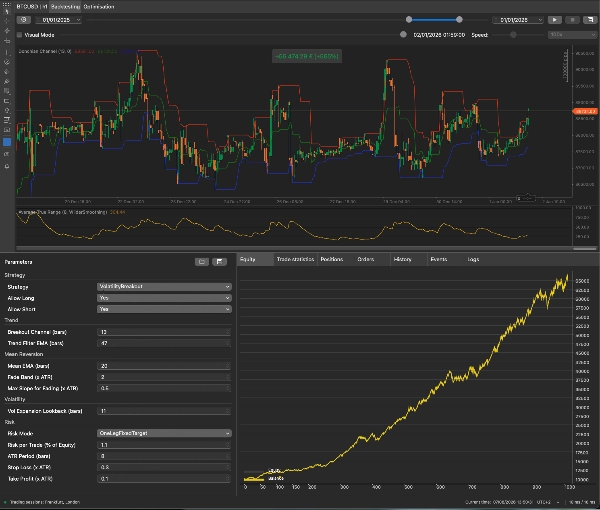Viewport: 600px width, 510px height.
Task: Click the green profit result label on chart
Action: tap(307, 56)
